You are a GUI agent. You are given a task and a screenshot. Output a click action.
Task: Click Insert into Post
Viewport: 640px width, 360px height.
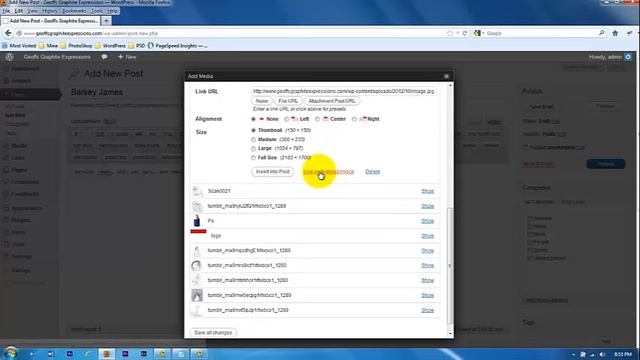(272, 172)
